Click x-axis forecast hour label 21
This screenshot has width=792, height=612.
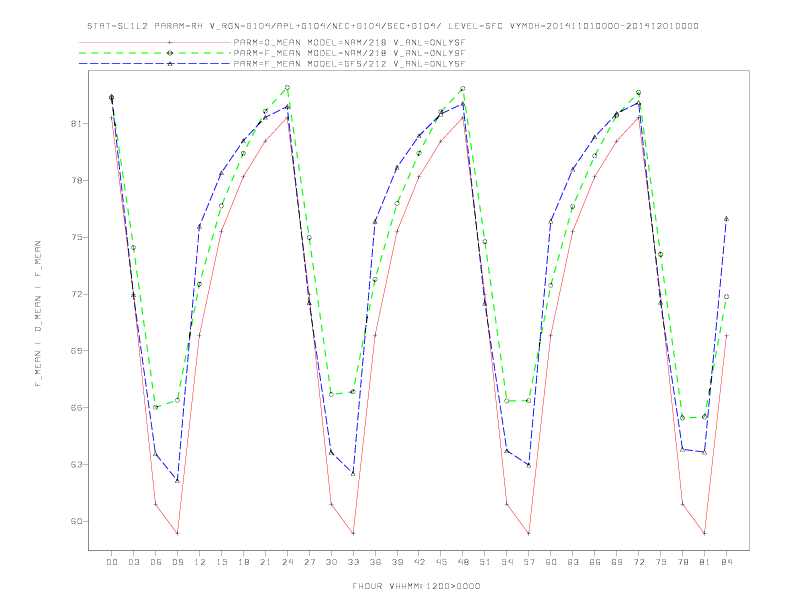click(265, 562)
